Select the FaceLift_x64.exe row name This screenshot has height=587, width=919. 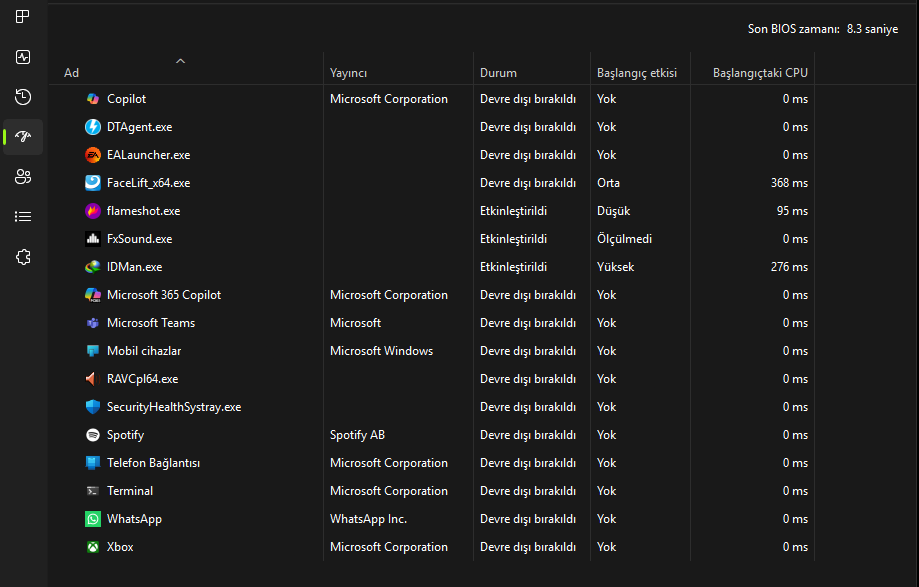coord(148,183)
